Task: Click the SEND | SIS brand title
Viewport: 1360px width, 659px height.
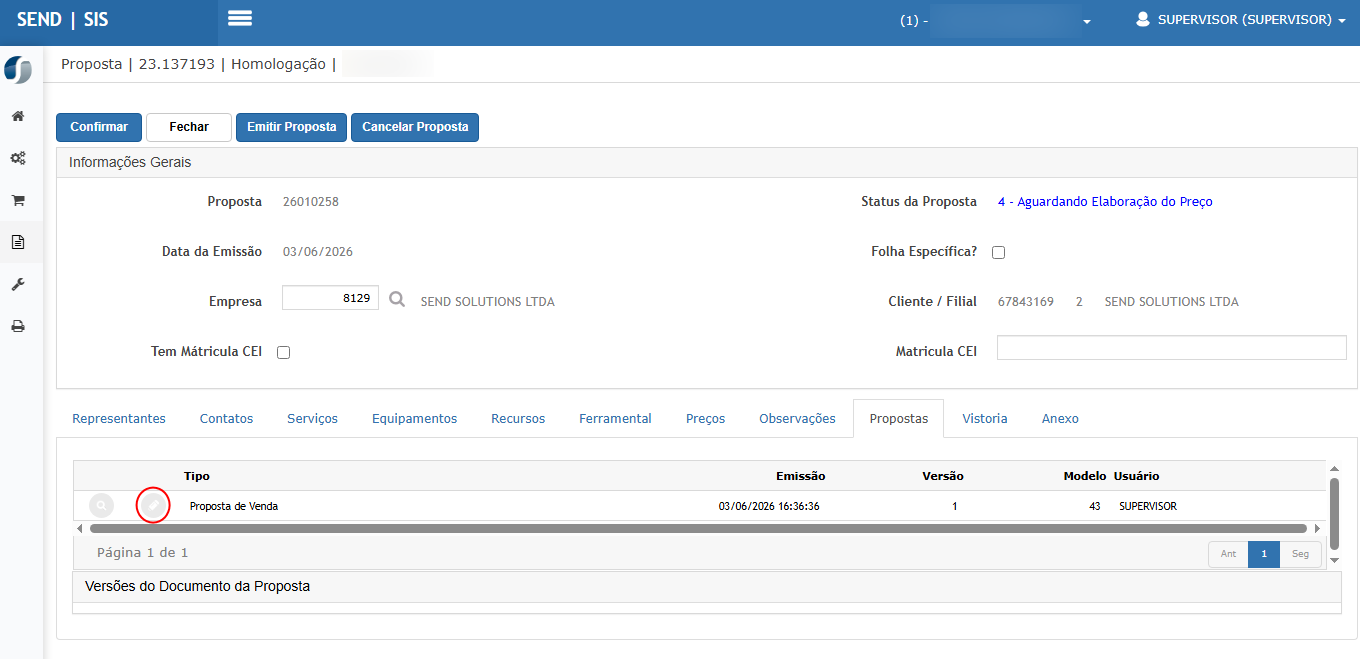Action: [62, 20]
